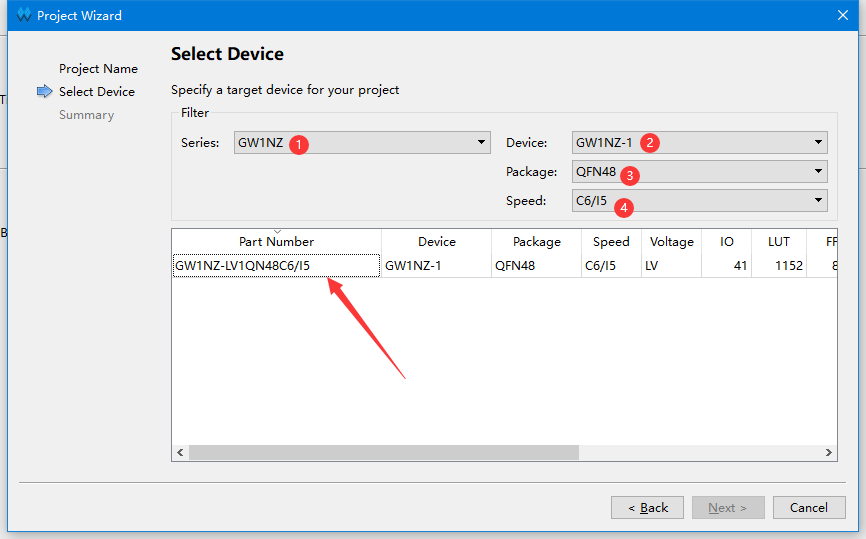Click the blue arrow current-step indicator
Screen dimensions: 866x539
45,91
